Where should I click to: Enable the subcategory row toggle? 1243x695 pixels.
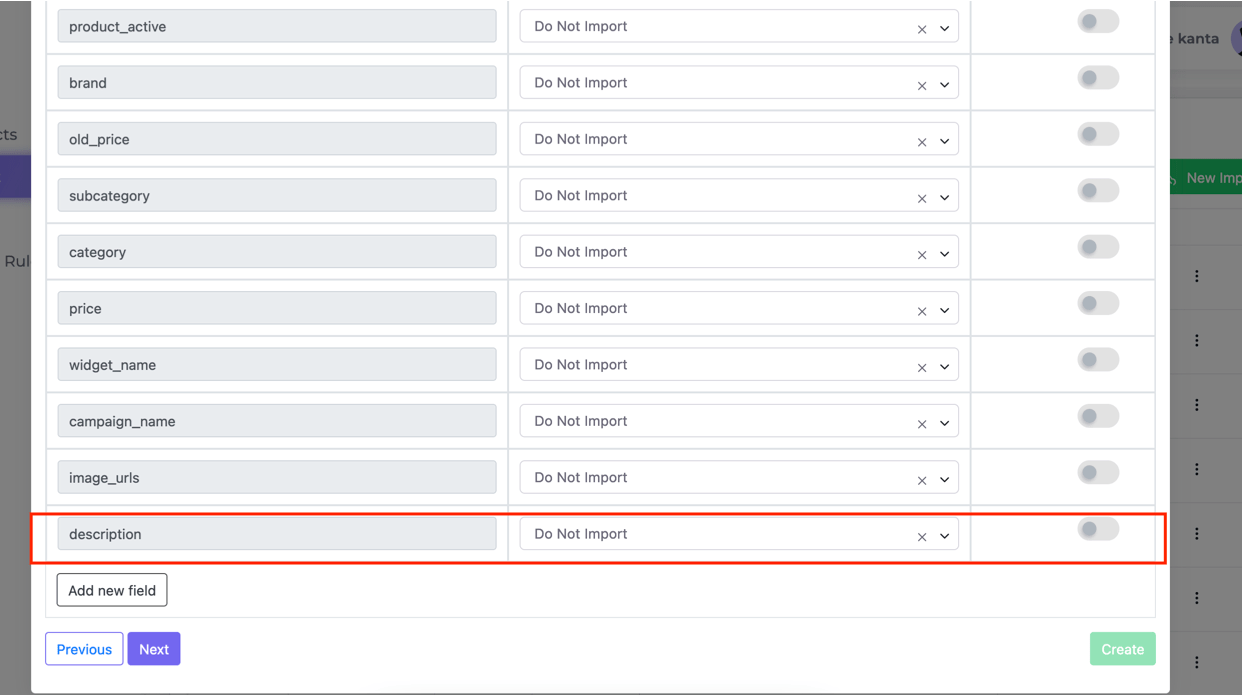click(1098, 191)
